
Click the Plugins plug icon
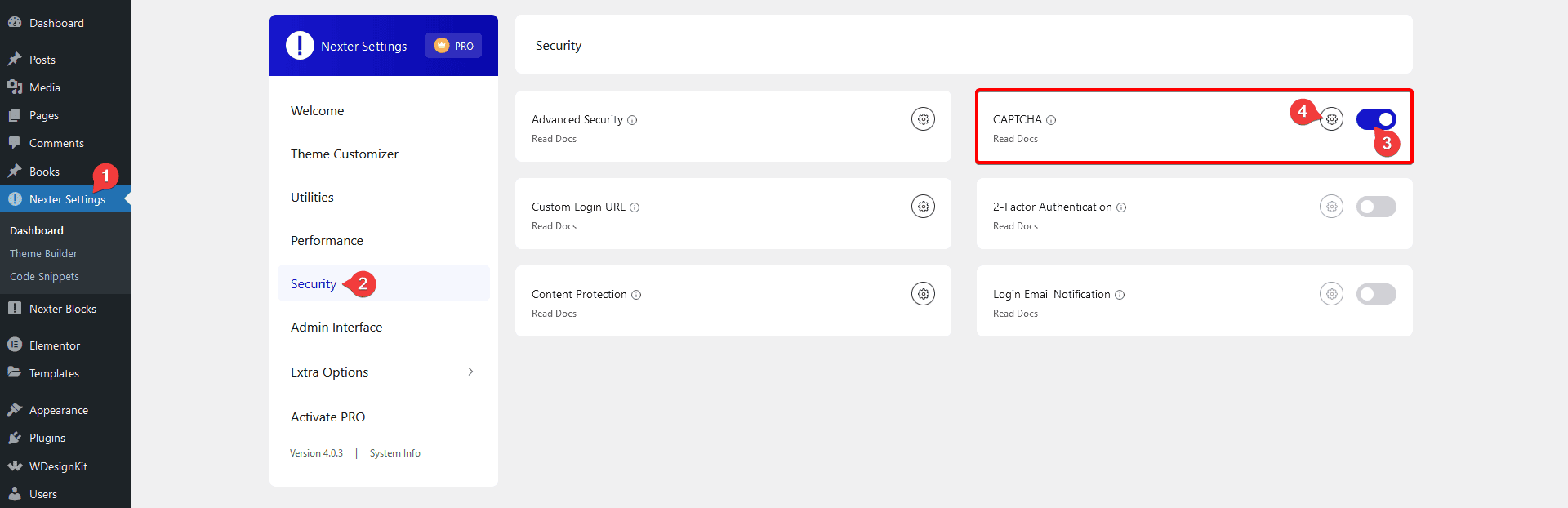(x=15, y=438)
